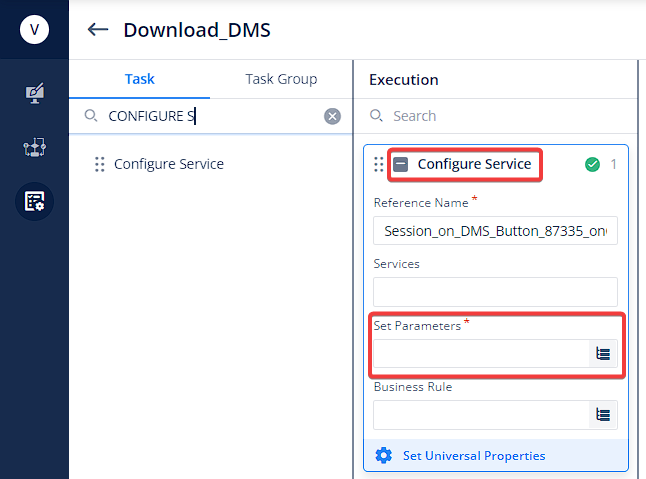This screenshot has width=646, height=479.
Task: Select the task configuration sidebar icon
Action: 35,201
